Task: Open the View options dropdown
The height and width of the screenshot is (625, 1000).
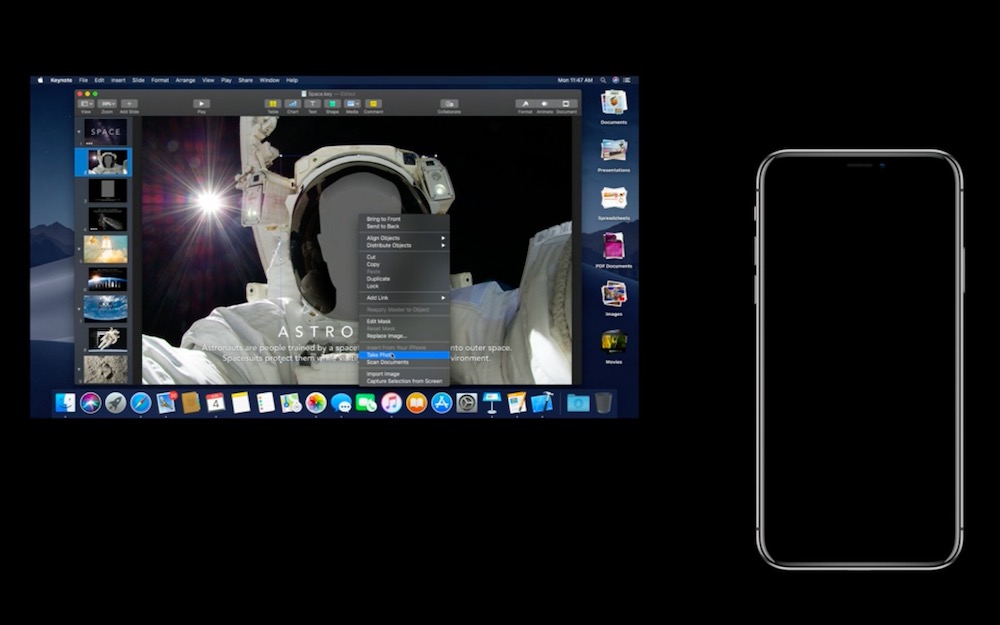Action: 86,104
